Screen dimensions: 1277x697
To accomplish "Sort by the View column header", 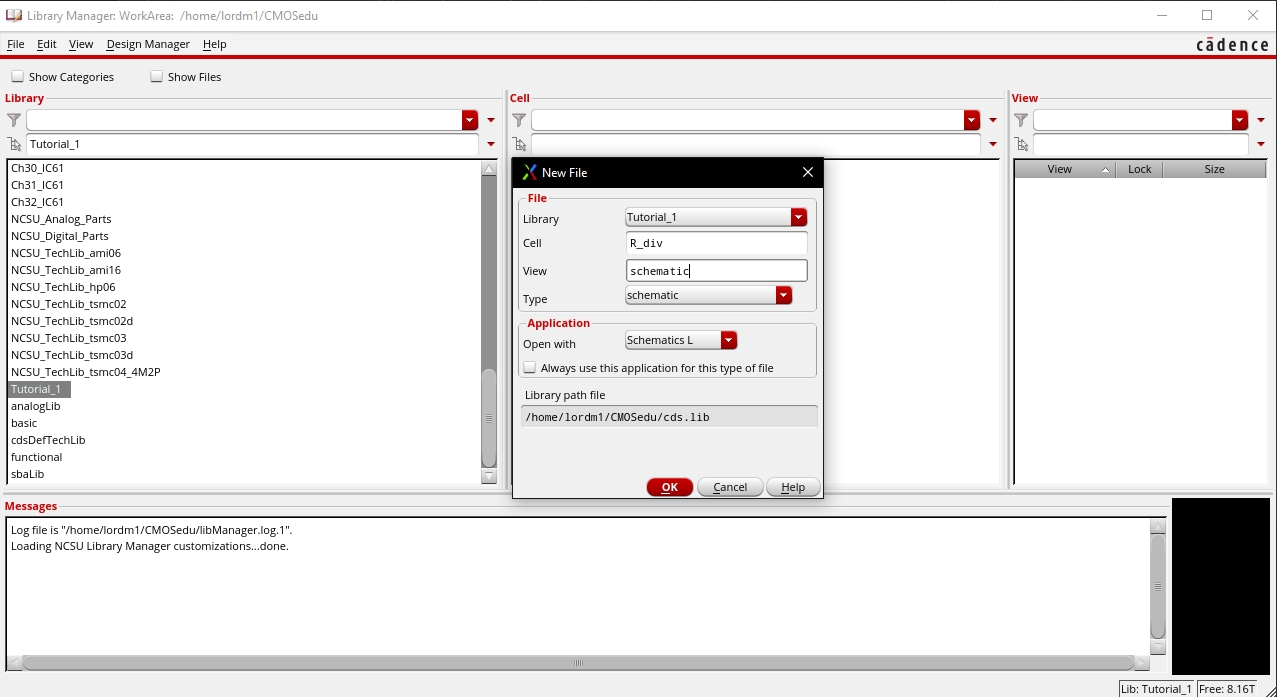I will [1065, 169].
